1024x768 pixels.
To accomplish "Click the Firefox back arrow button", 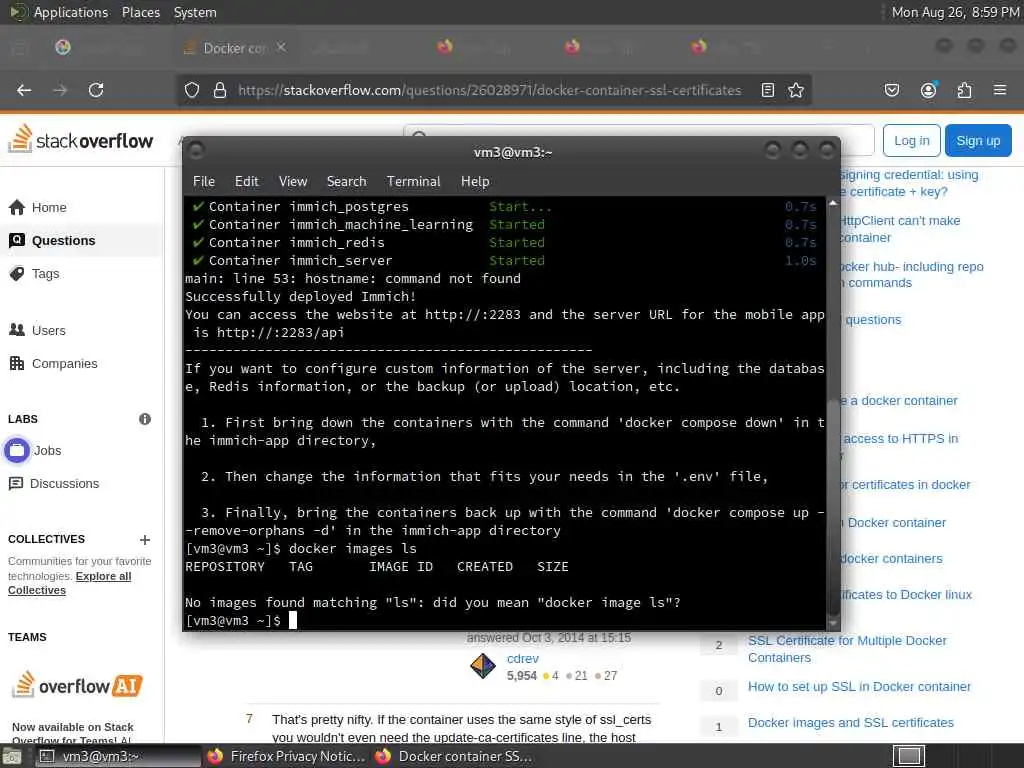I will [24, 90].
